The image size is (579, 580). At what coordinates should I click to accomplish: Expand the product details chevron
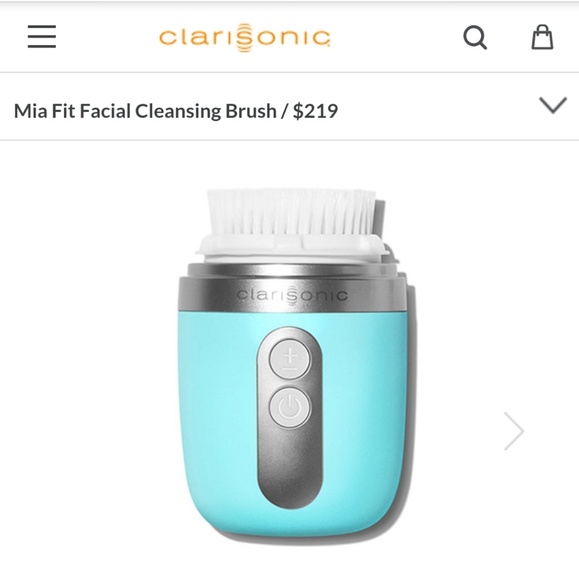(x=553, y=105)
